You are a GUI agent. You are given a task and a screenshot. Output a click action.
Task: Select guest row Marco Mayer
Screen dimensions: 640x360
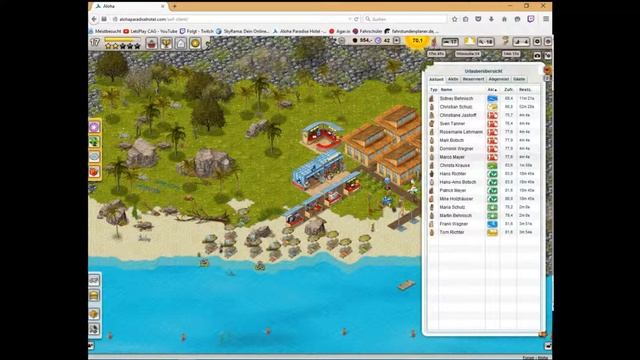(485, 157)
